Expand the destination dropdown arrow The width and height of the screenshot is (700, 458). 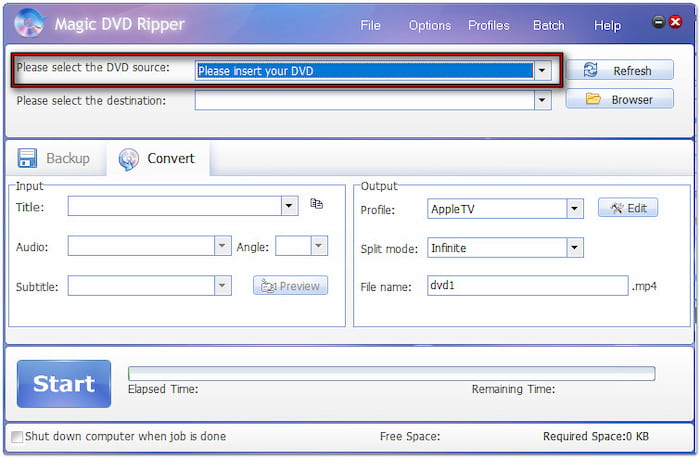click(x=542, y=100)
